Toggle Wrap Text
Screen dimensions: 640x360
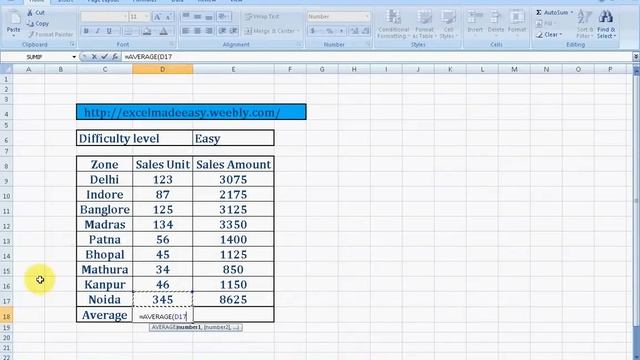tap(262, 16)
